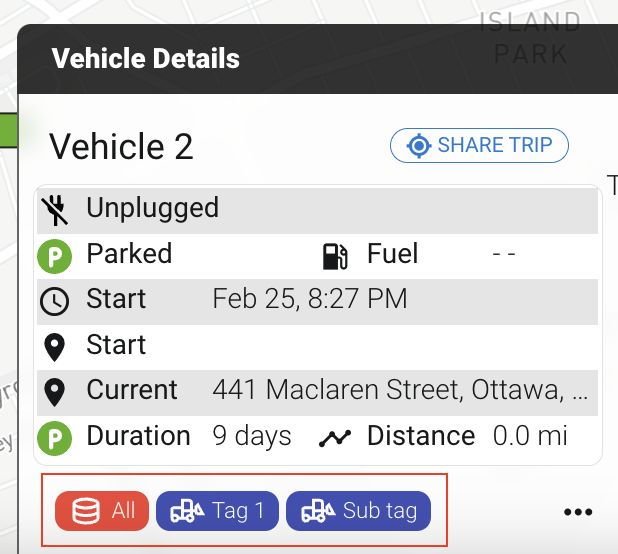The height and width of the screenshot is (554, 618).
Task: Click the Share Trip button
Action: pyautogui.click(x=479, y=146)
